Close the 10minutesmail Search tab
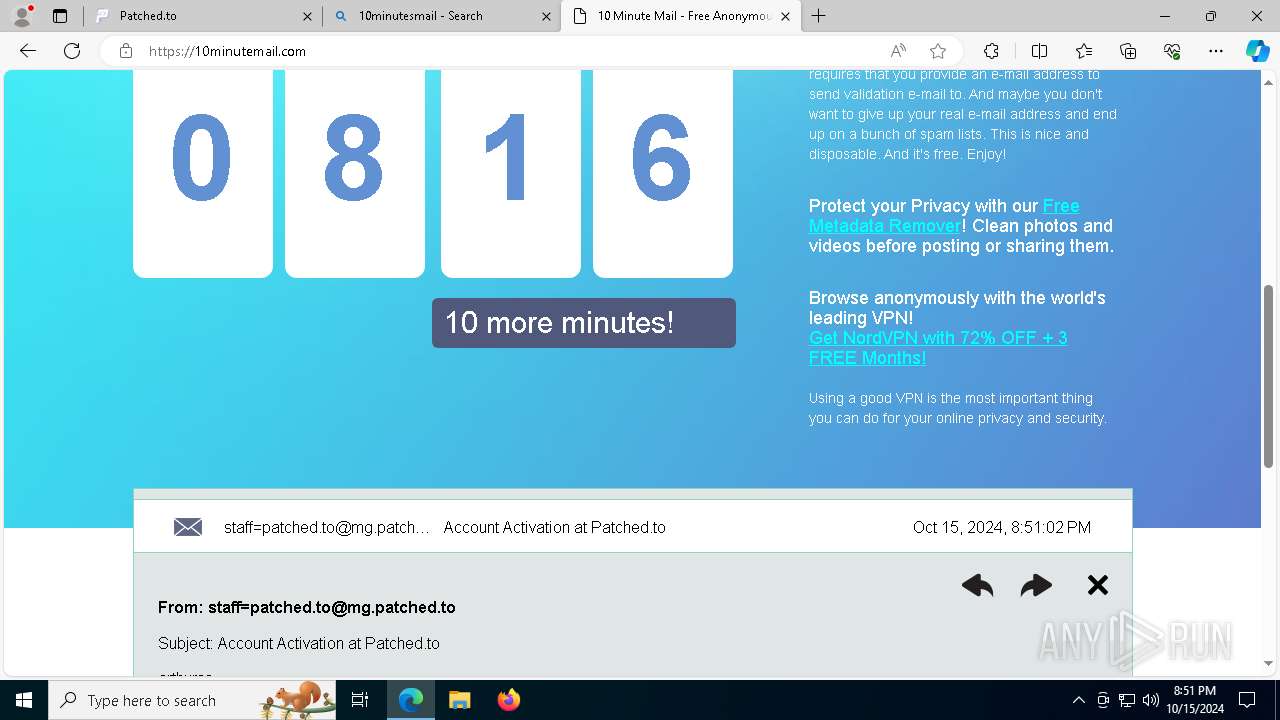Image resolution: width=1280 pixels, height=720 pixels. [546, 16]
